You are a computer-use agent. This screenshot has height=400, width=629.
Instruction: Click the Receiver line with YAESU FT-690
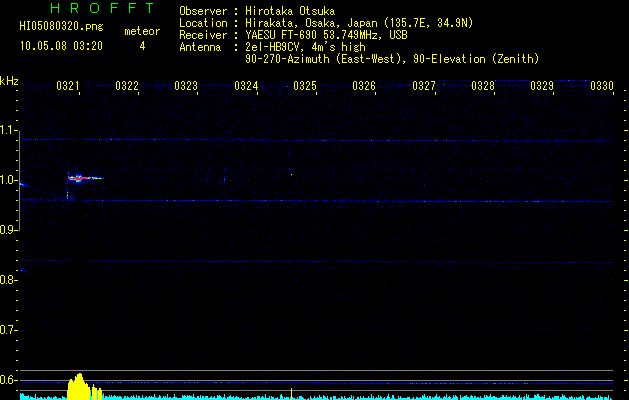coord(293,35)
